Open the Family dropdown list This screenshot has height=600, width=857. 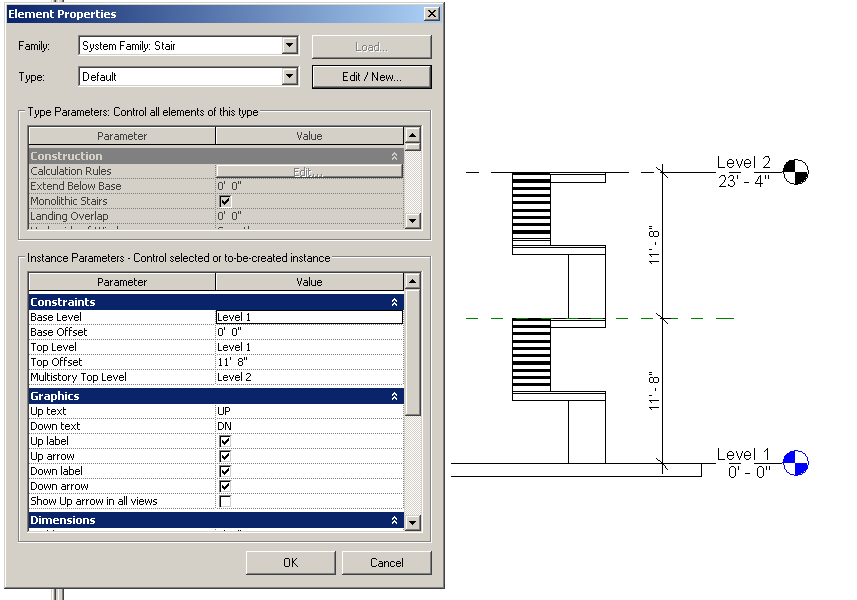point(289,46)
